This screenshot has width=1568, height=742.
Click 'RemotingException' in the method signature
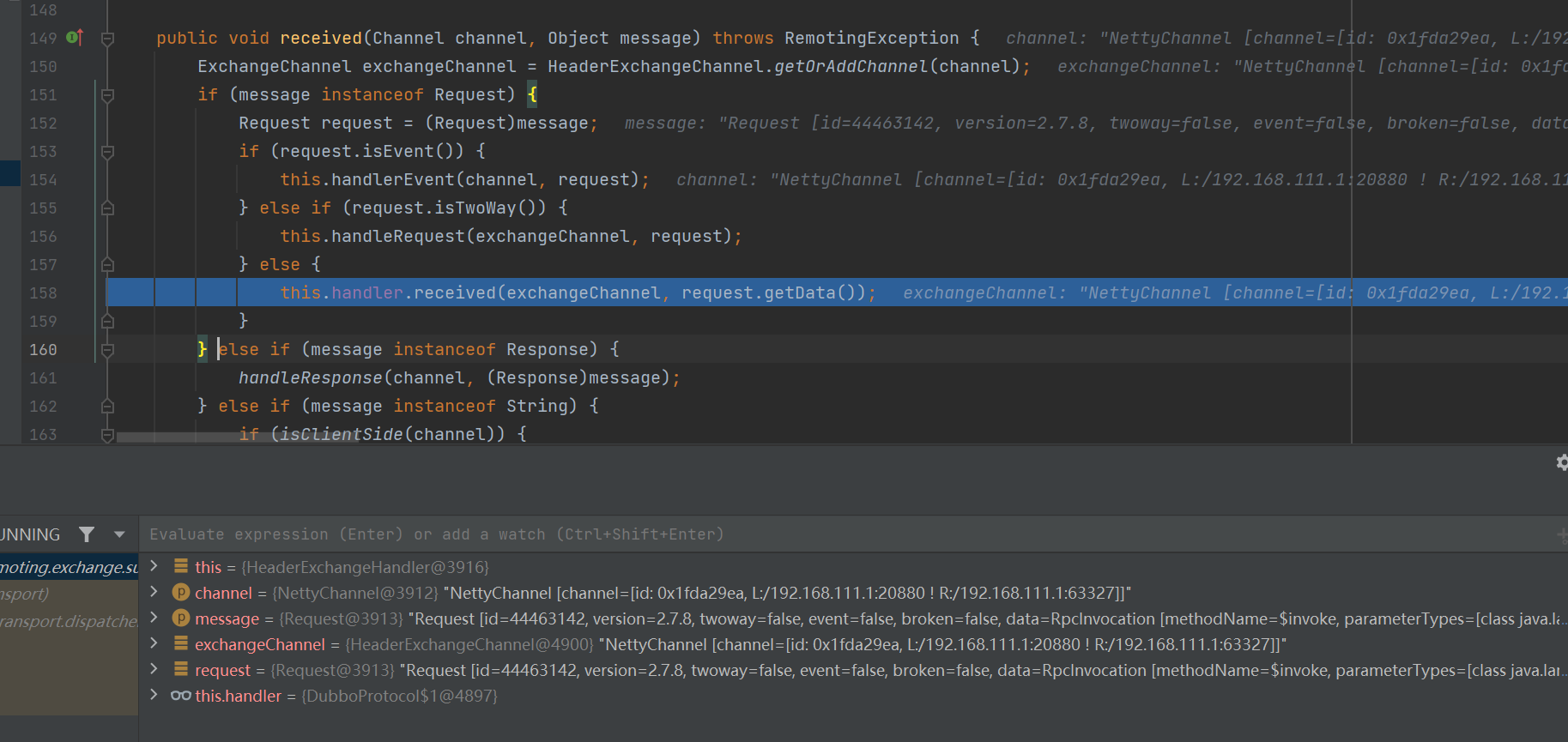point(872,38)
